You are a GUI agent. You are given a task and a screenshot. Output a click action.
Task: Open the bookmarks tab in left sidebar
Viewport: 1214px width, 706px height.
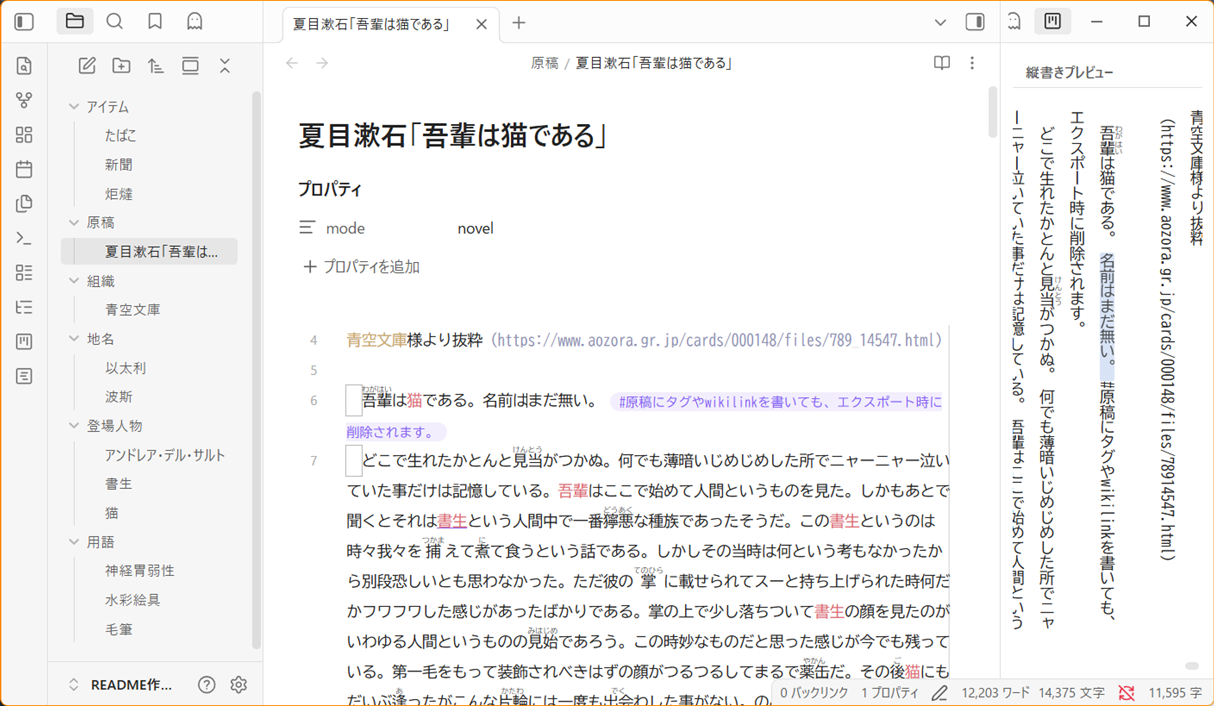[x=155, y=21]
